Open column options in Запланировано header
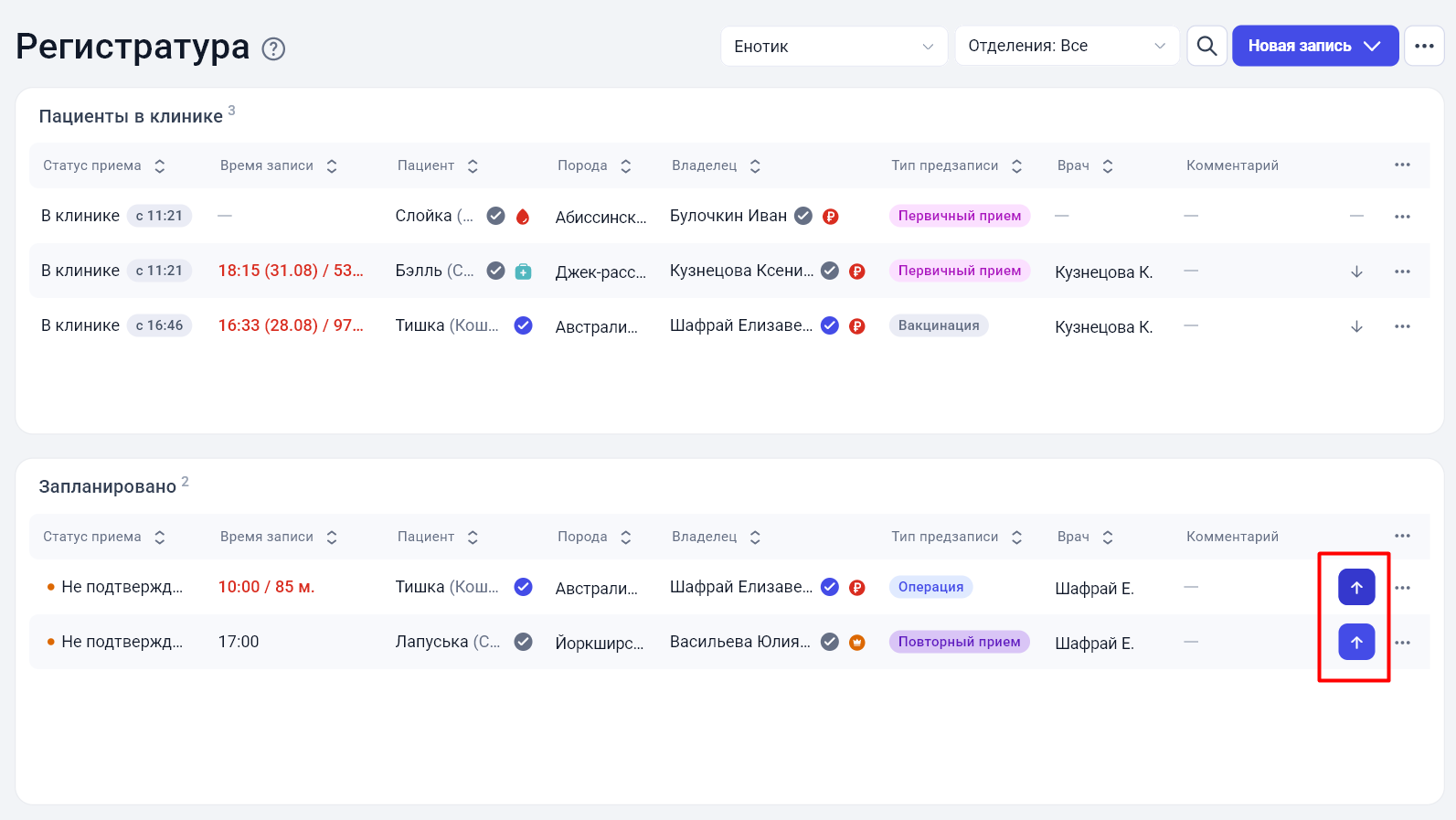 click(1402, 536)
